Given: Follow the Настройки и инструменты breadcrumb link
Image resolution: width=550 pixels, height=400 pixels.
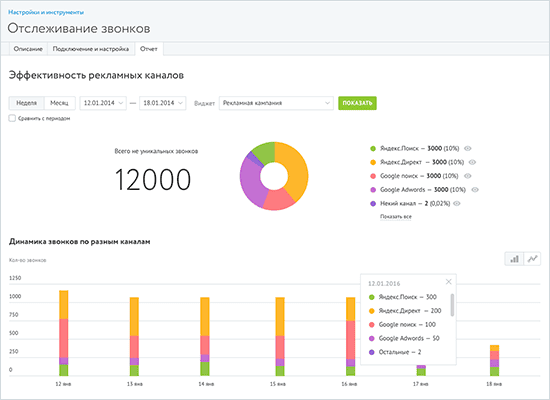Looking at the screenshot, I should pos(46,12).
